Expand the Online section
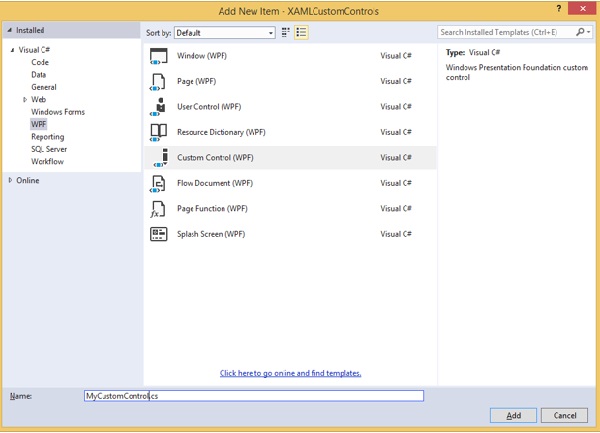The height and width of the screenshot is (433, 600). pos(10,180)
